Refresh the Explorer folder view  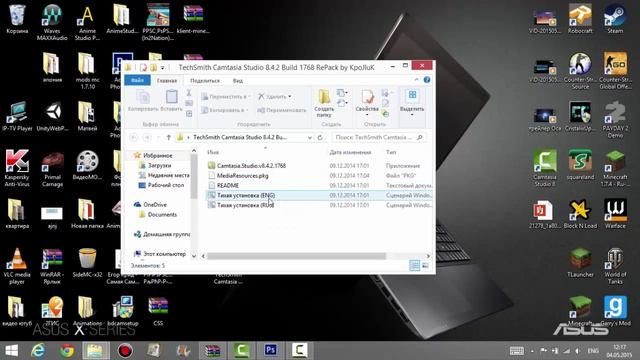point(320,138)
